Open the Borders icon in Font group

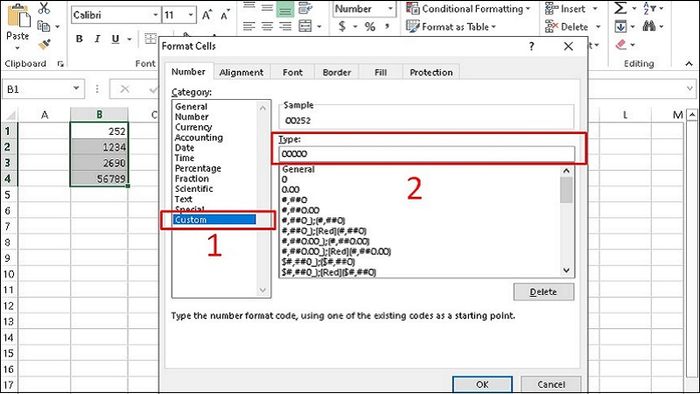151,39
